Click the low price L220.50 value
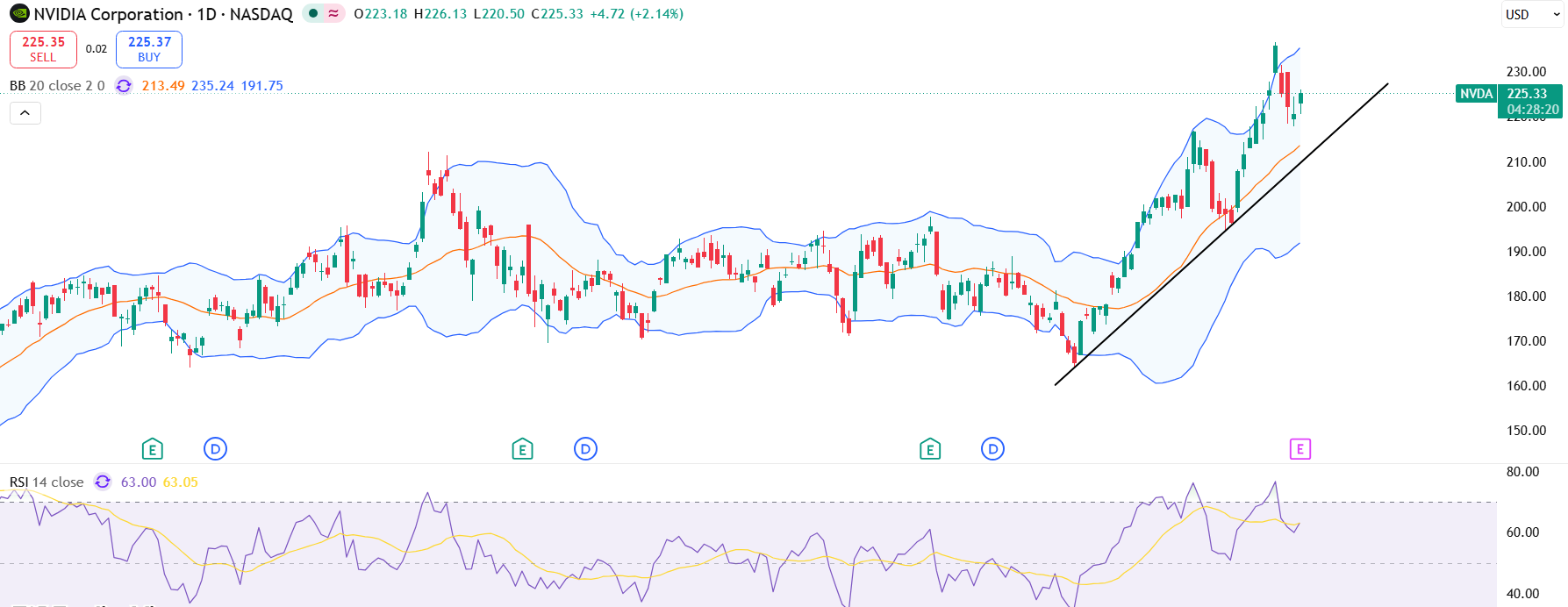Image resolution: width=1568 pixels, height=607 pixels. (498, 14)
